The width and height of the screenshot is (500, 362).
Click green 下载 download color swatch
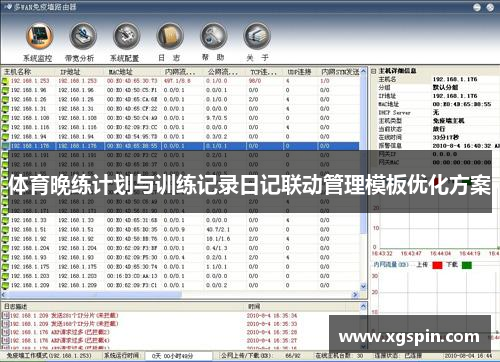[x=467, y=265]
